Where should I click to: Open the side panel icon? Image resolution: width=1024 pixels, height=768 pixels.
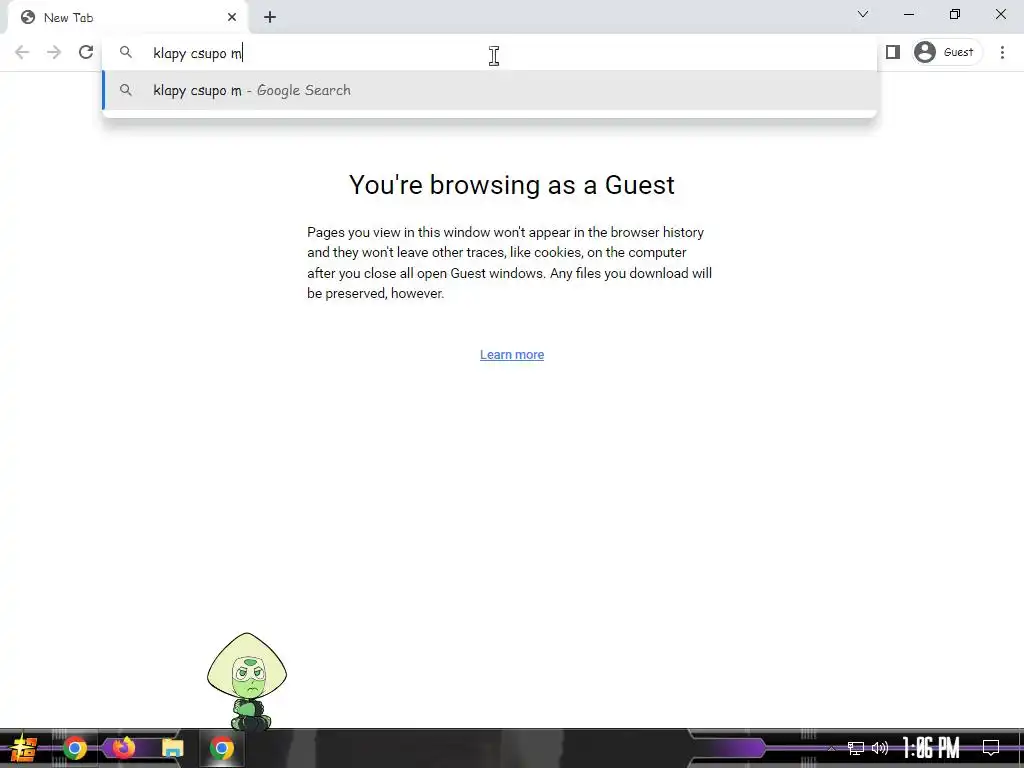[x=893, y=52]
